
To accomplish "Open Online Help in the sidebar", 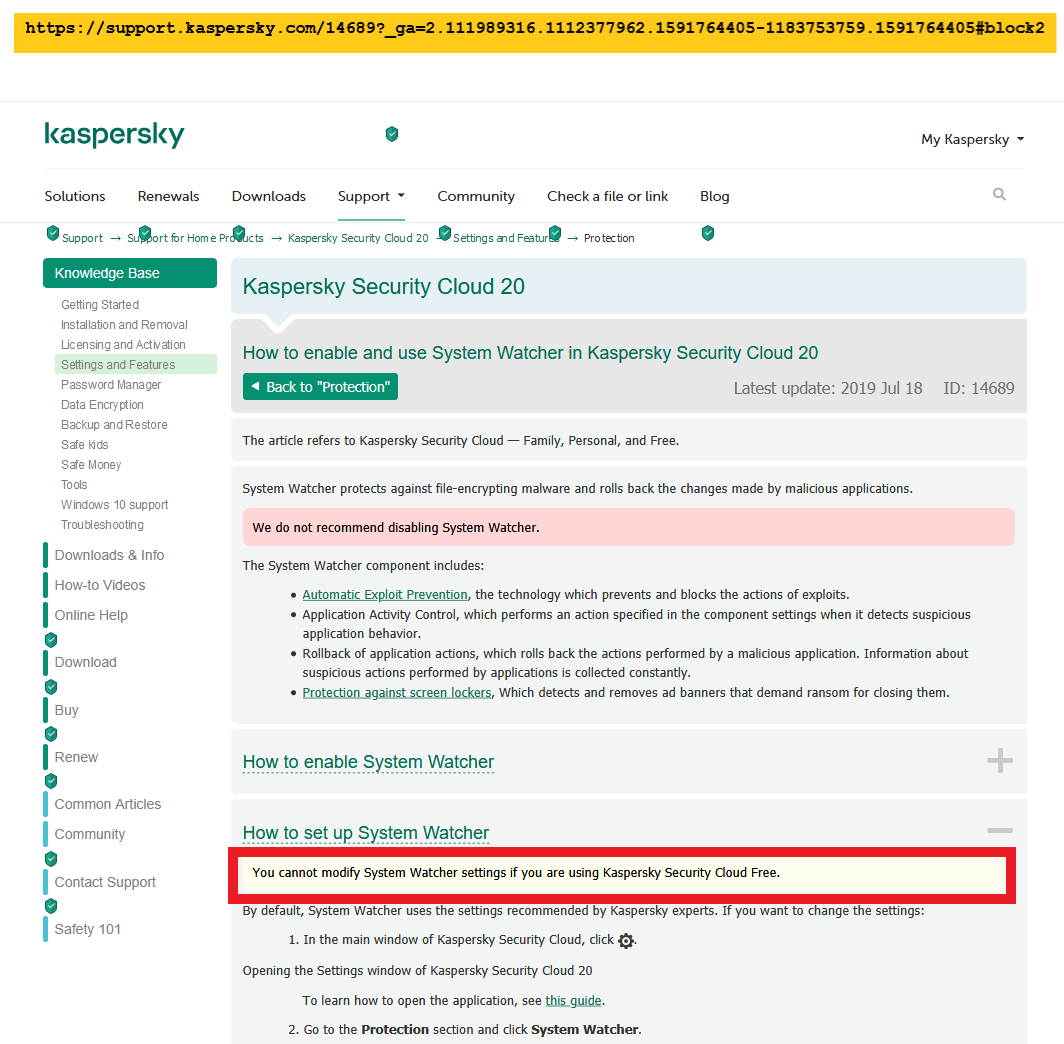I will pyautogui.click(x=91, y=615).
